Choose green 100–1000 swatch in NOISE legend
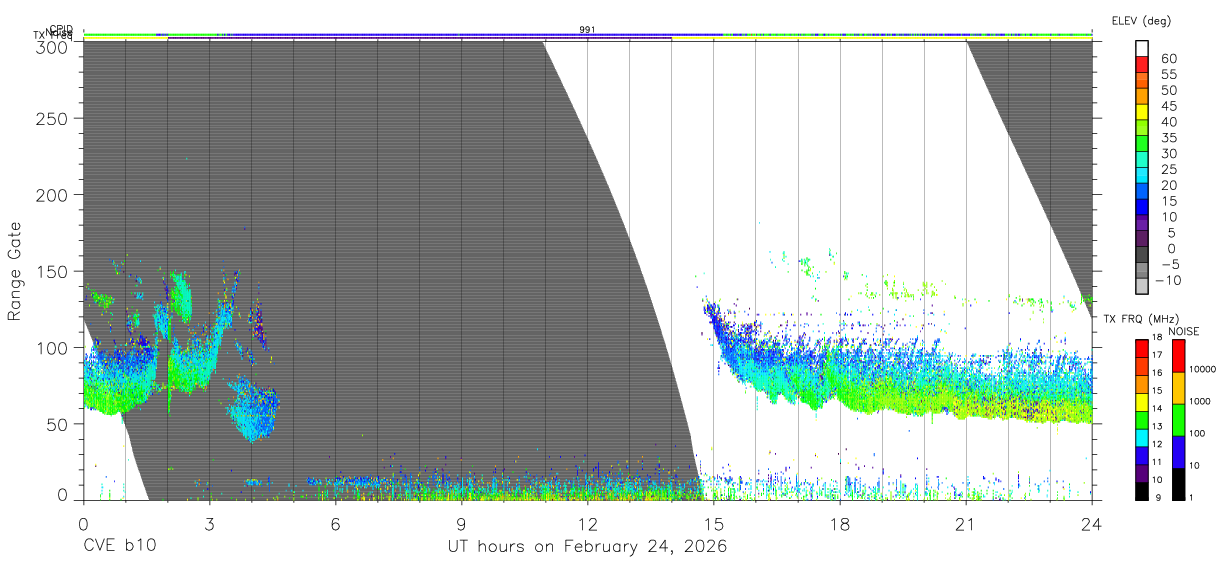1228x567 pixels. [1177, 420]
